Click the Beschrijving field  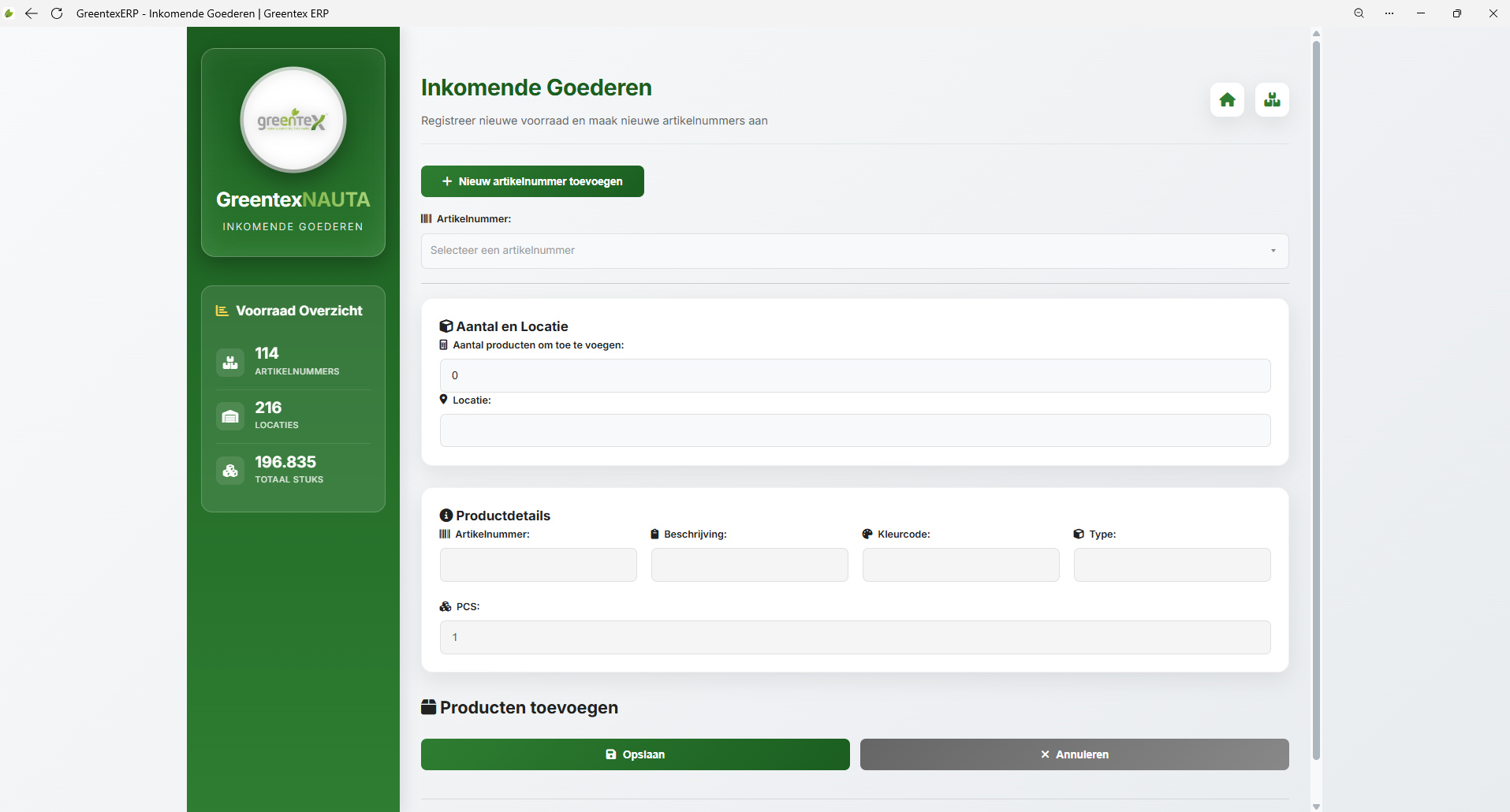pos(750,565)
